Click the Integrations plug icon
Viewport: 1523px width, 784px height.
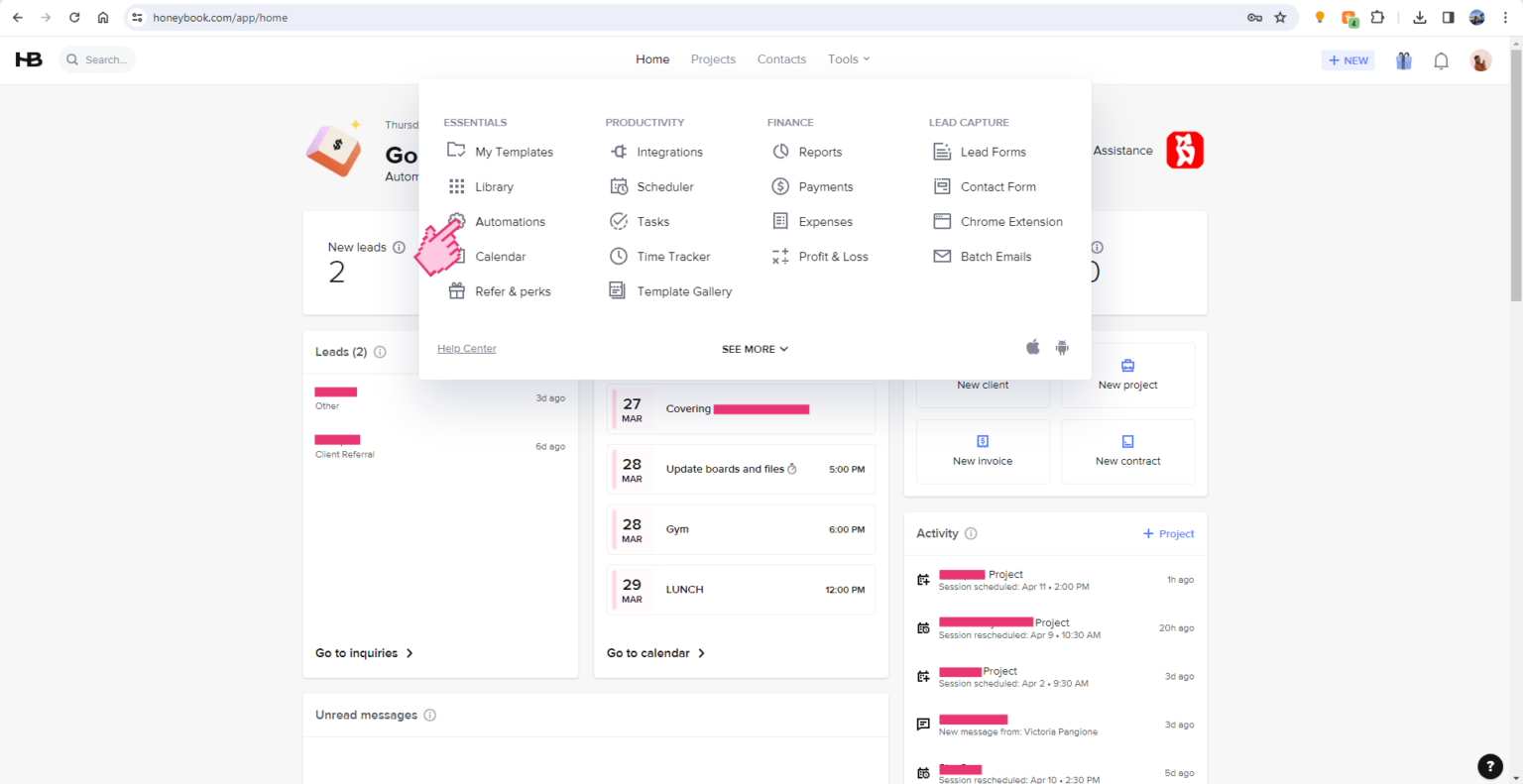619,152
